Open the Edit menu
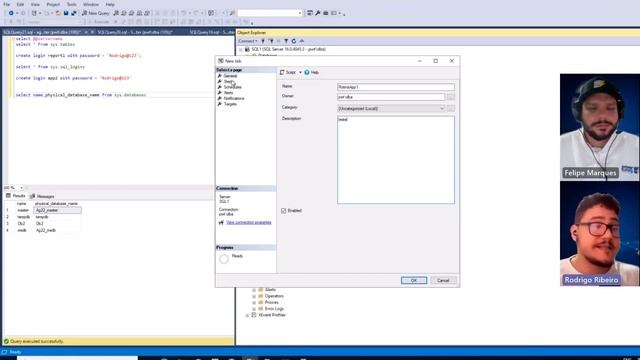The image size is (640, 360). pyautogui.click(x=20, y=4)
